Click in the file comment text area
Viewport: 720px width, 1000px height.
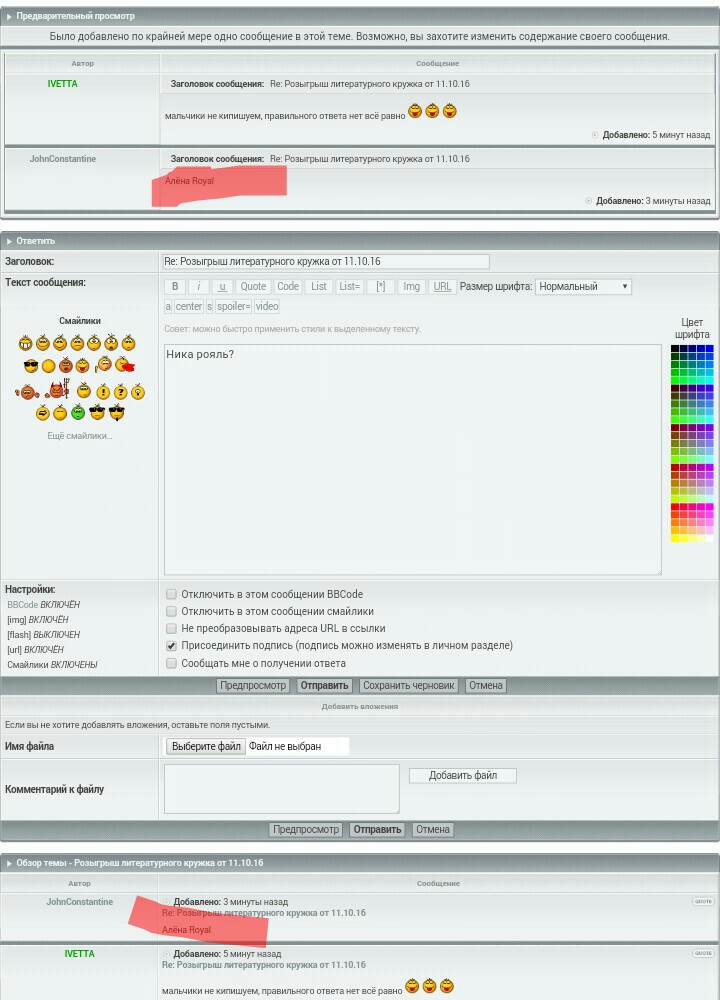coord(281,789)
